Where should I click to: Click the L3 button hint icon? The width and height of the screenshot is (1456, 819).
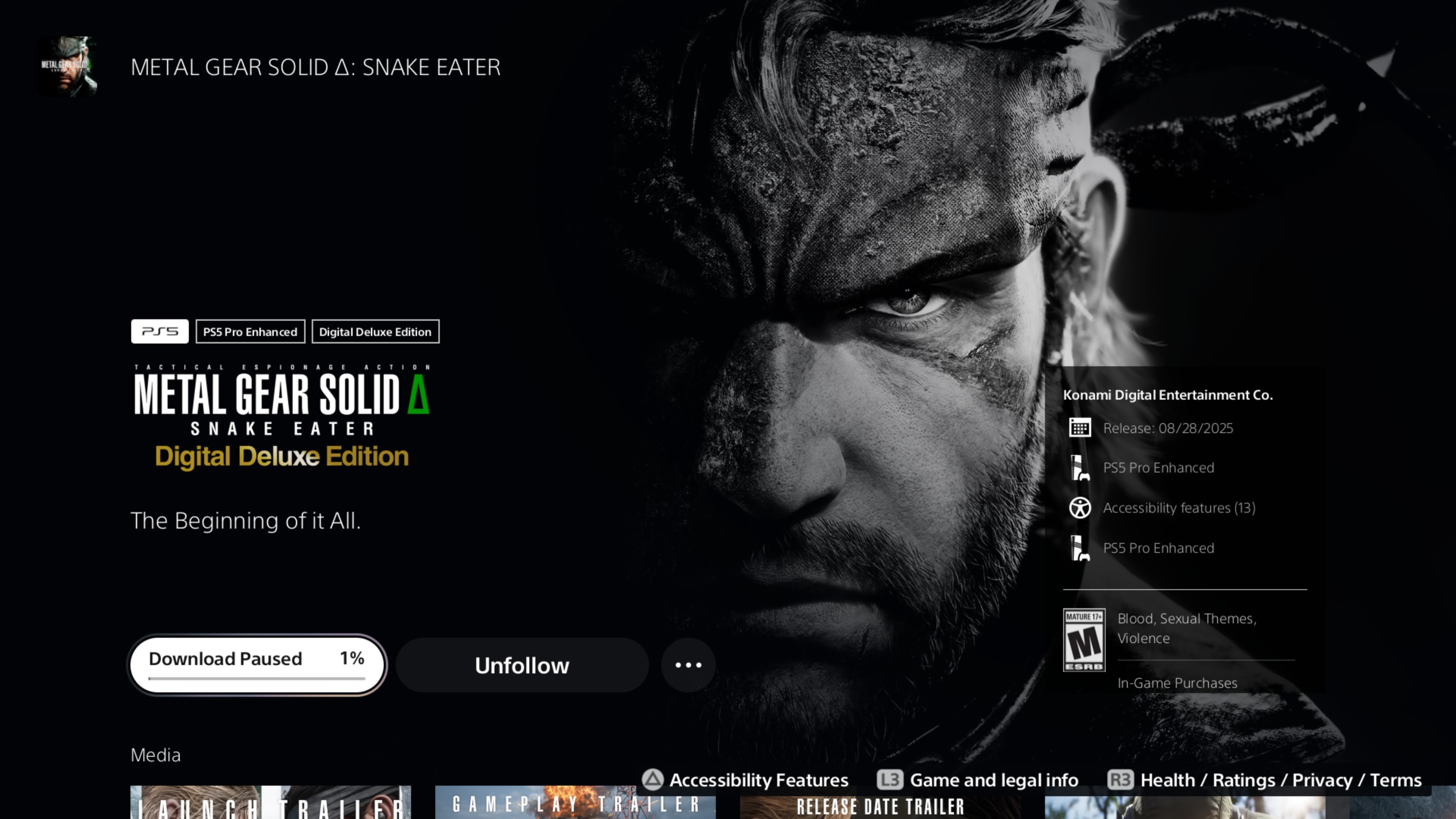[x=890, y=780]
